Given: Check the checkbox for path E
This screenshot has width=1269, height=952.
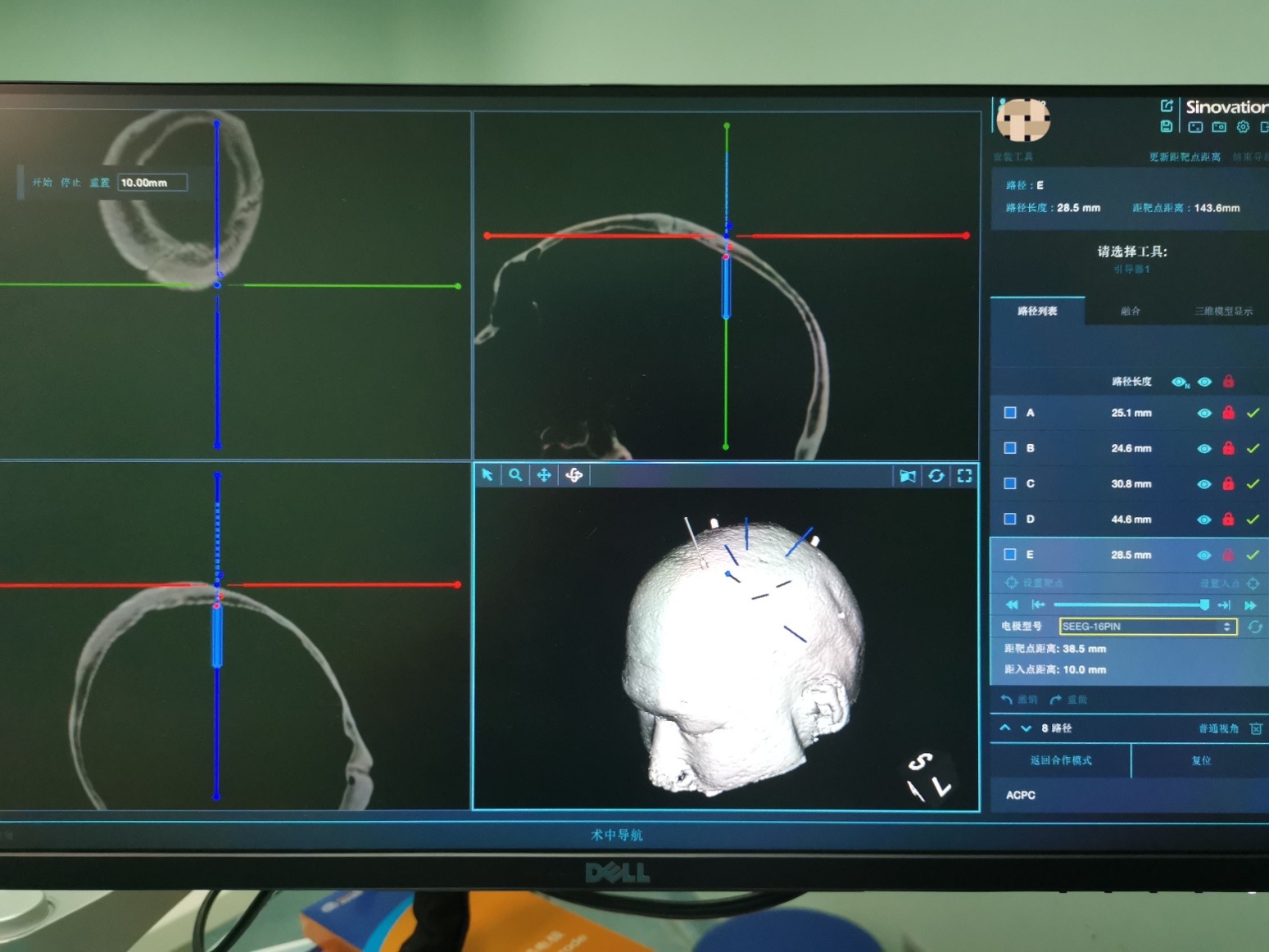Looking at the screenshot, I should [x=1010, y=555].
